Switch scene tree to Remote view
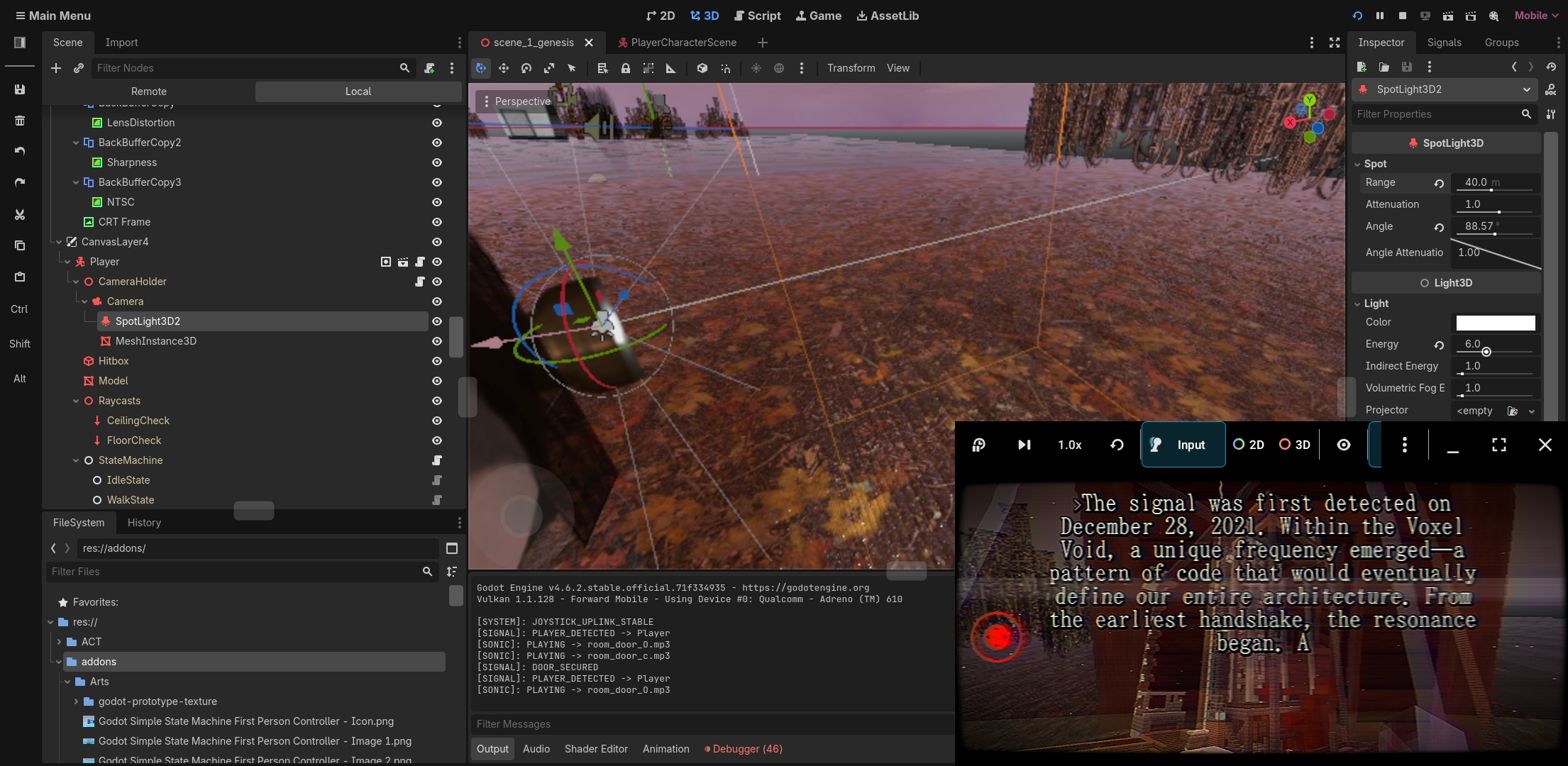Viewport: 1568px width, 766px height. point(148,91)
